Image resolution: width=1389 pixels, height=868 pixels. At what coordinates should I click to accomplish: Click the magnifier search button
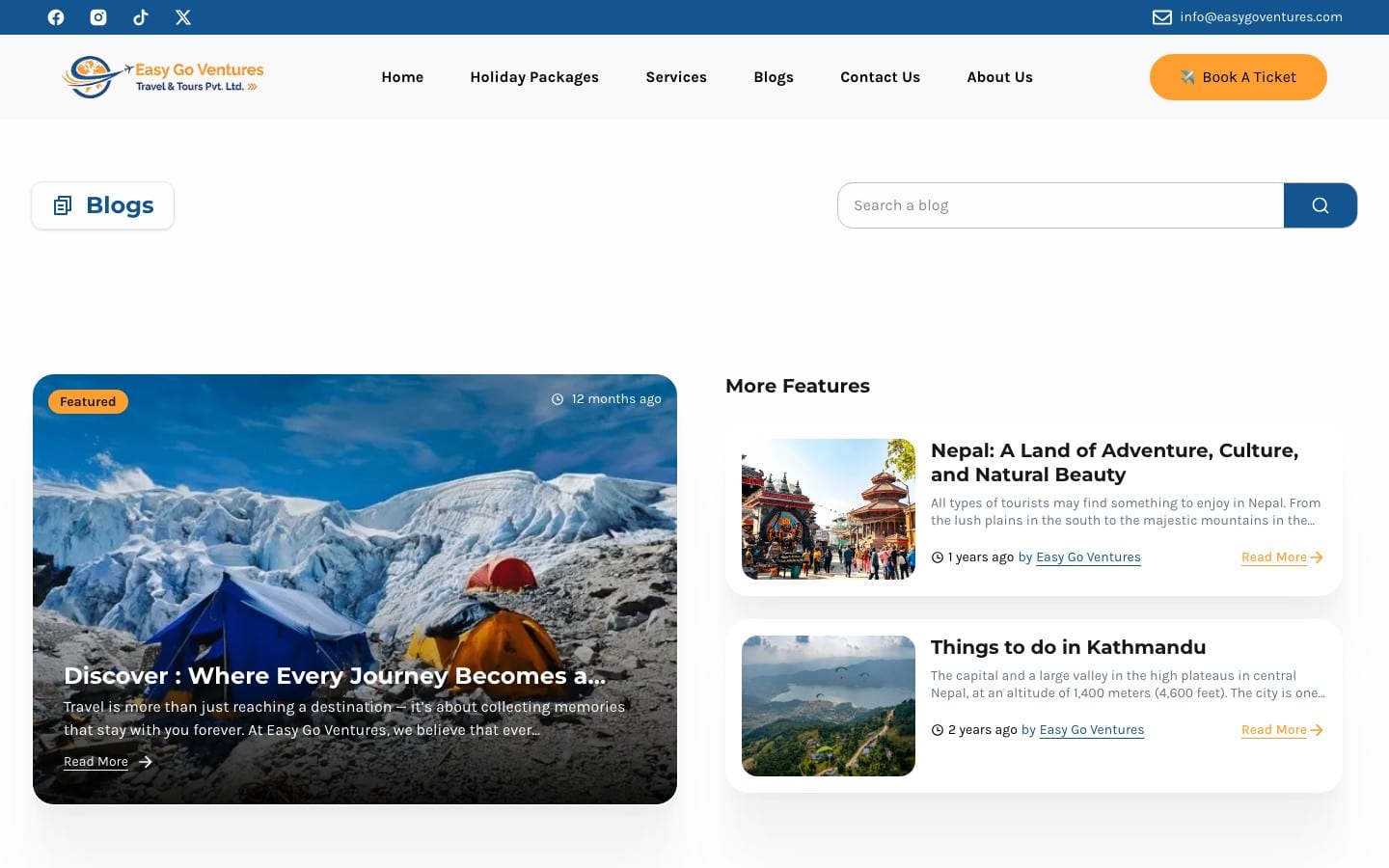(x=1321, y=205)
